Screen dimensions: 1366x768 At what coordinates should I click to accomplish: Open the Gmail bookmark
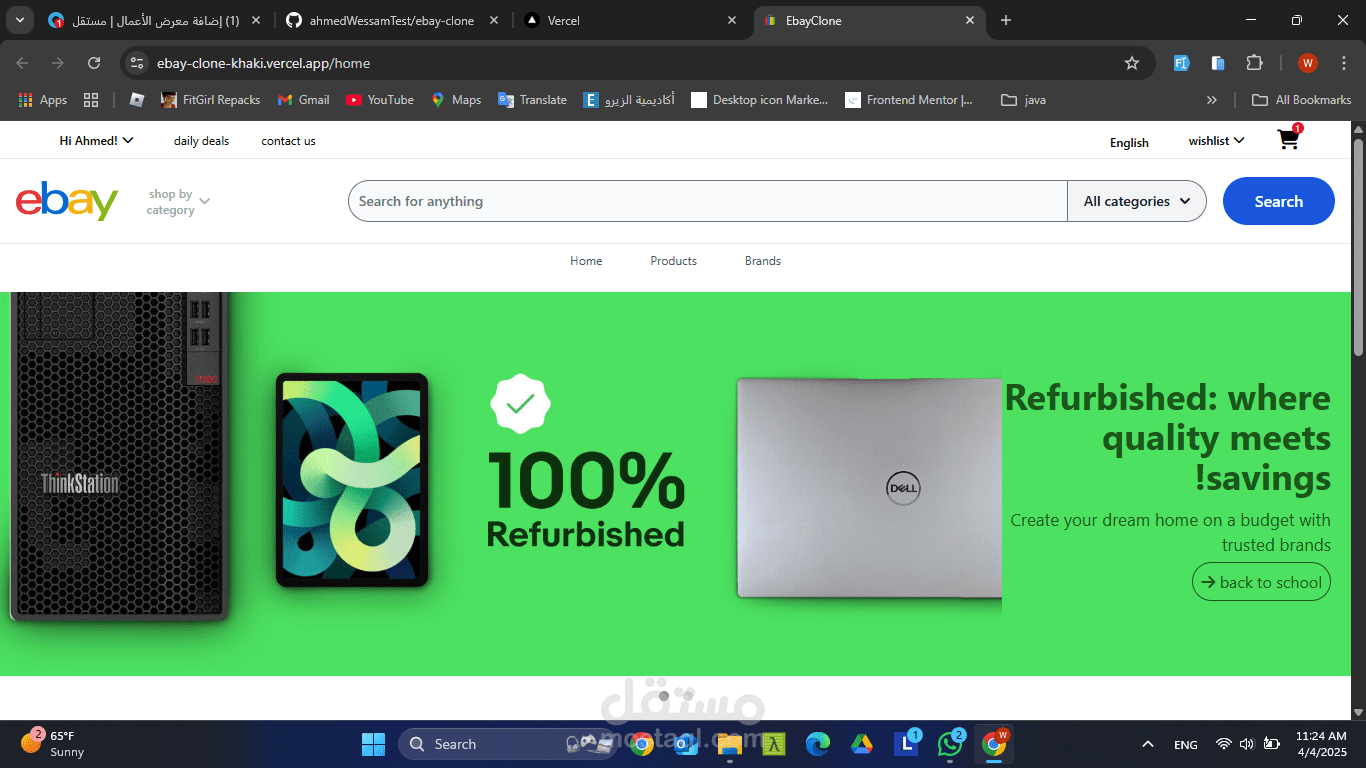[x=303, y=100]
